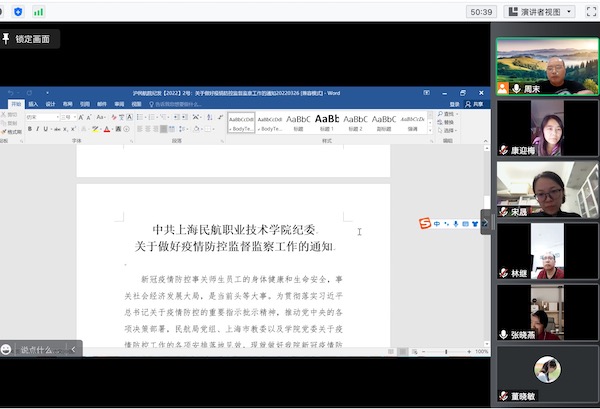Click the sort icon in paragraph group
Image resolution: width=600 pixels, height=409 pixels.
pos(209,117)
